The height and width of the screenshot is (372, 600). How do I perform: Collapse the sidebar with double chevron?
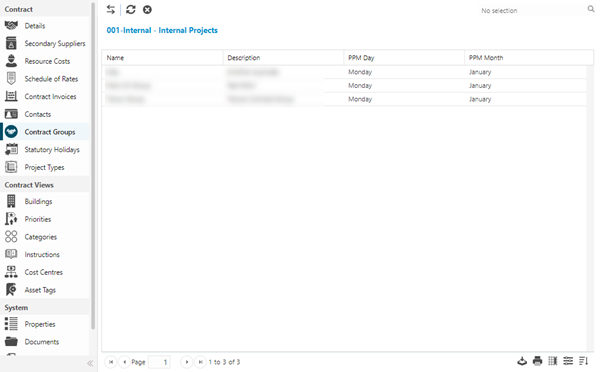click(x=90, y=363)
